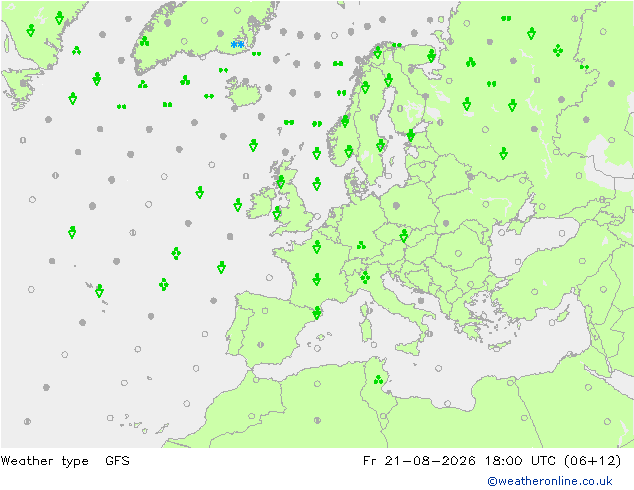The height and width of the screenshot is (490, 634).
Task: Click the gray dot in the southern Adriatic Sea
Action: click(421, 301)
